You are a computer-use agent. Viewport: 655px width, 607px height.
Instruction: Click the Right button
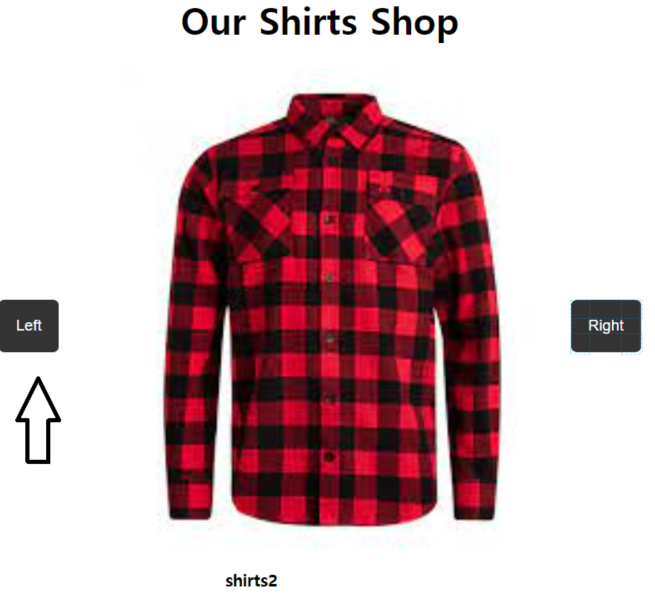(x=606, y=326)
